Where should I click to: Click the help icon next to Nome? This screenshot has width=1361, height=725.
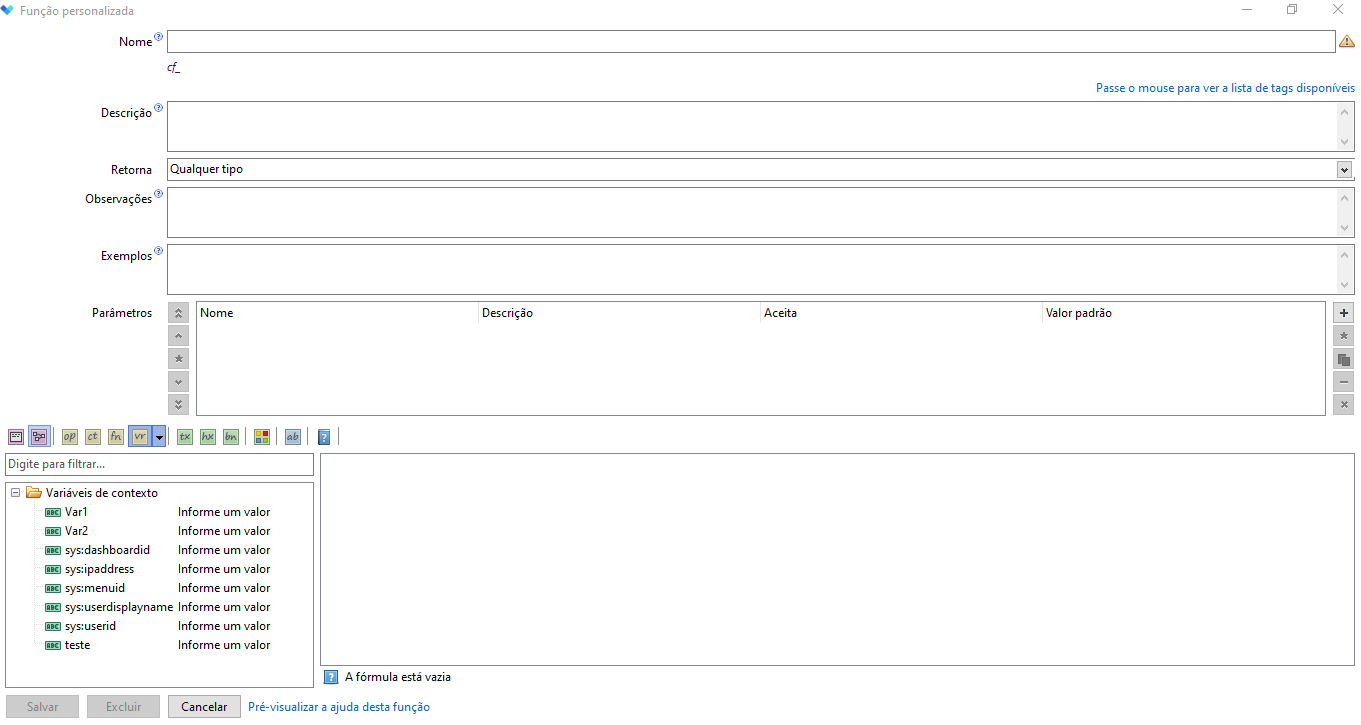click(158, 37)
